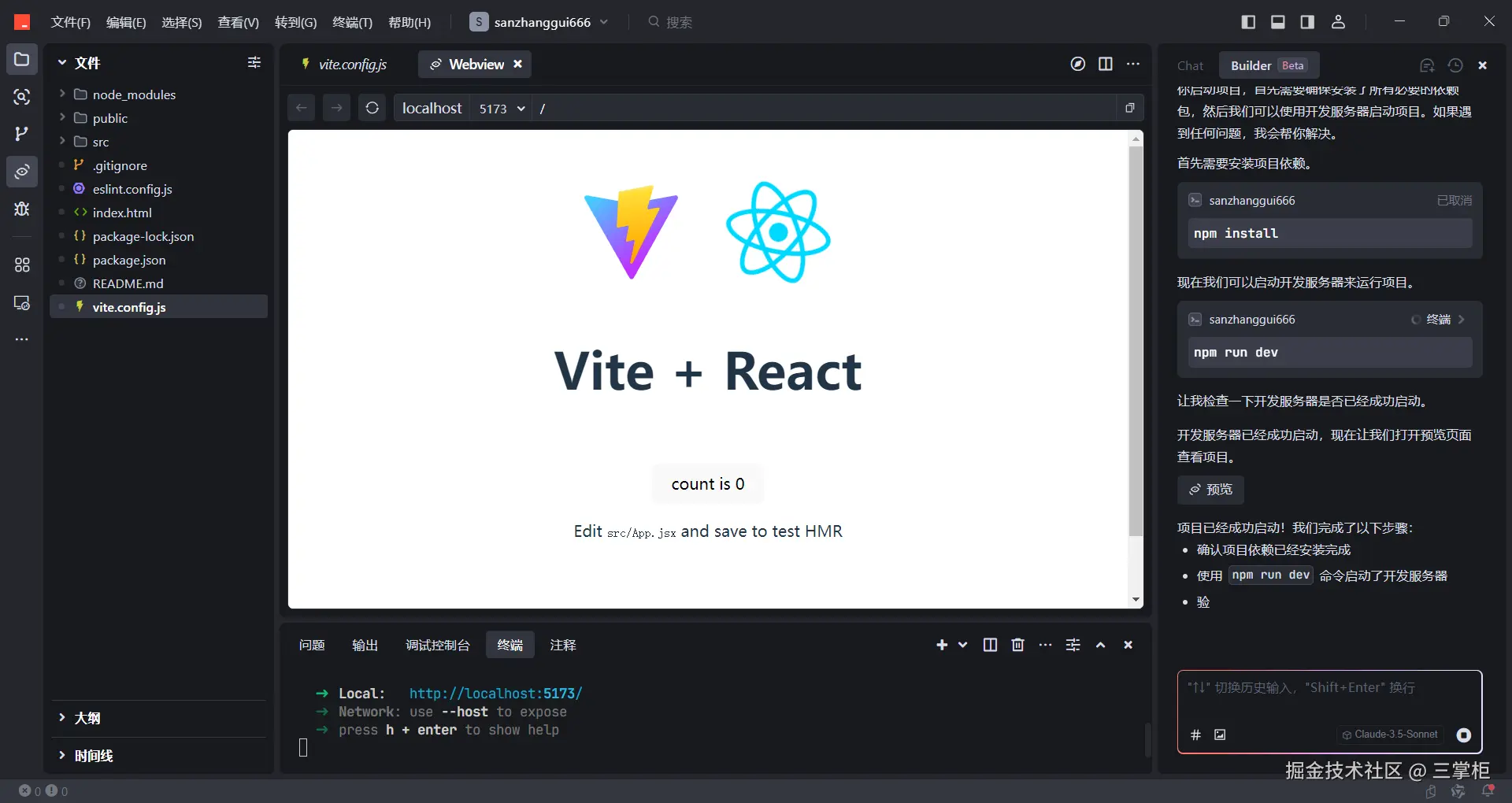Viewport: 1512px width, 803px height.
Task: Maximize terminal panel with up chevron
Action: [1101, 645]
